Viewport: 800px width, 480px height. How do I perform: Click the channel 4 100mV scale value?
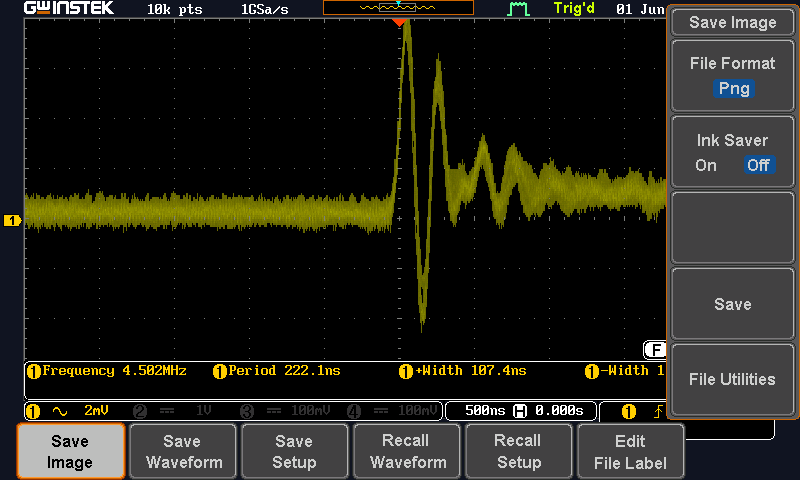[417, 411]
